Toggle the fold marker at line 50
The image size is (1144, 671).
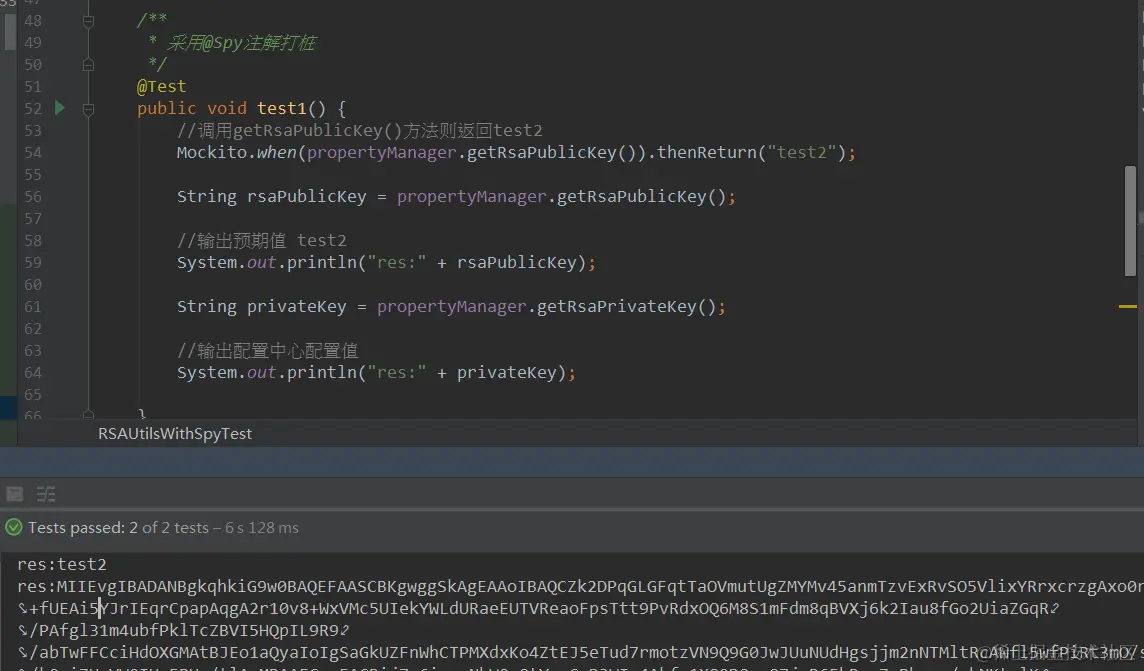click(88, 65)
